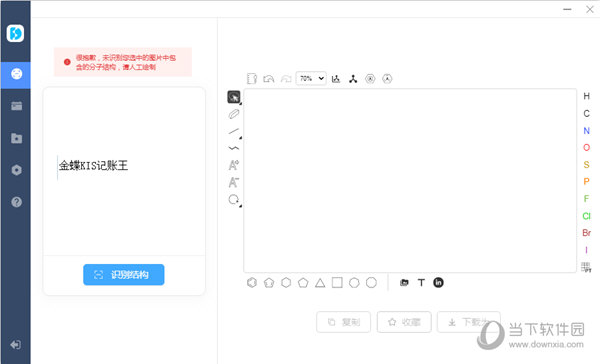Select the chain zigzag tool
This screenshot has width=600, height=364.
(x=234, y=148)
